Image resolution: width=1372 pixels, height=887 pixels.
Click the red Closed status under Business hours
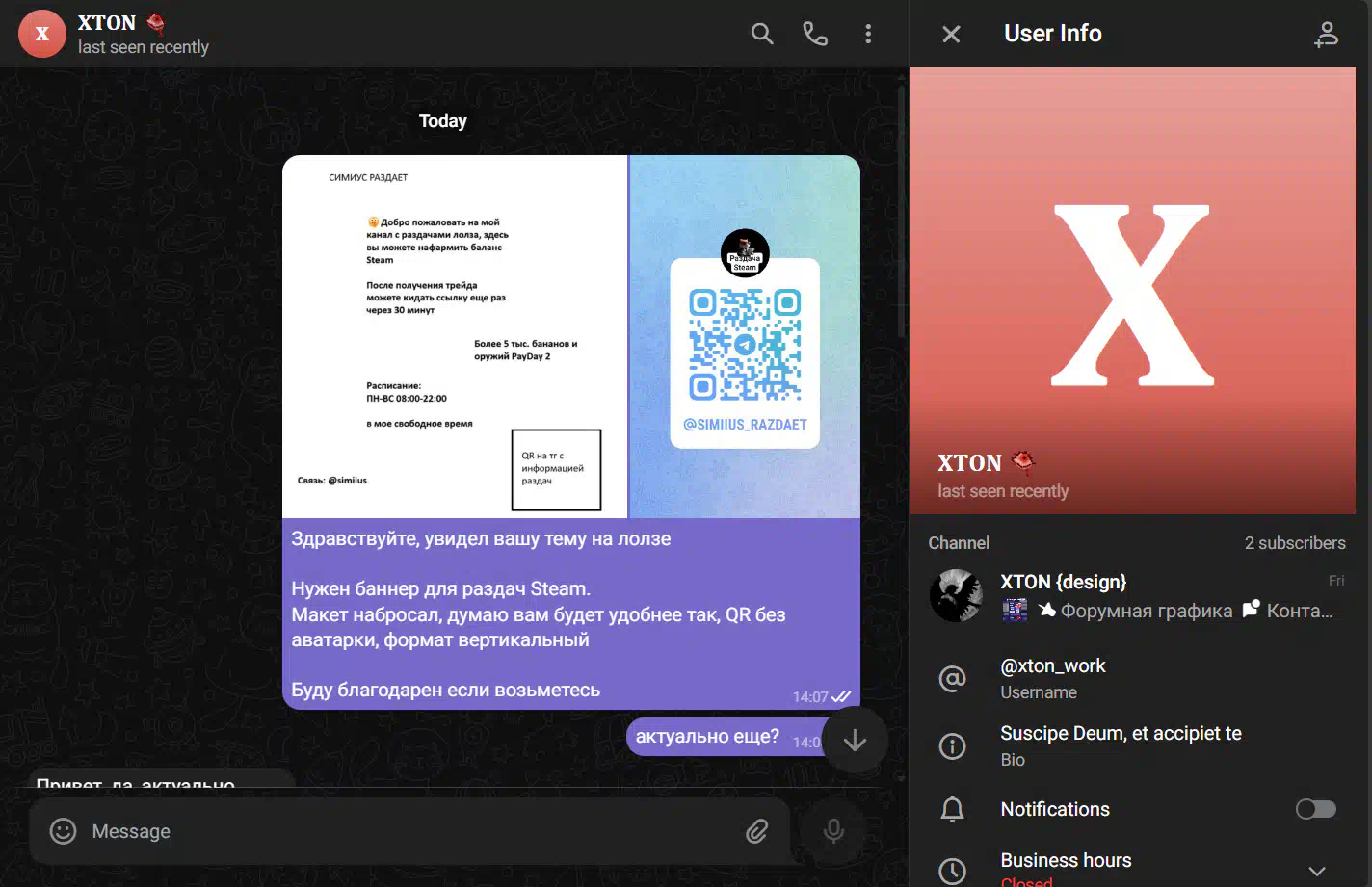click(x=1026, y=881)
